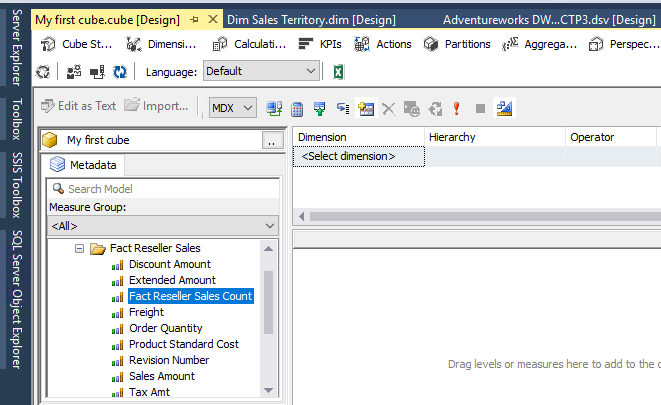Click the Analyze in Excel icon
The width and height of the screenshot is (661, 405).
click(339, 72)
